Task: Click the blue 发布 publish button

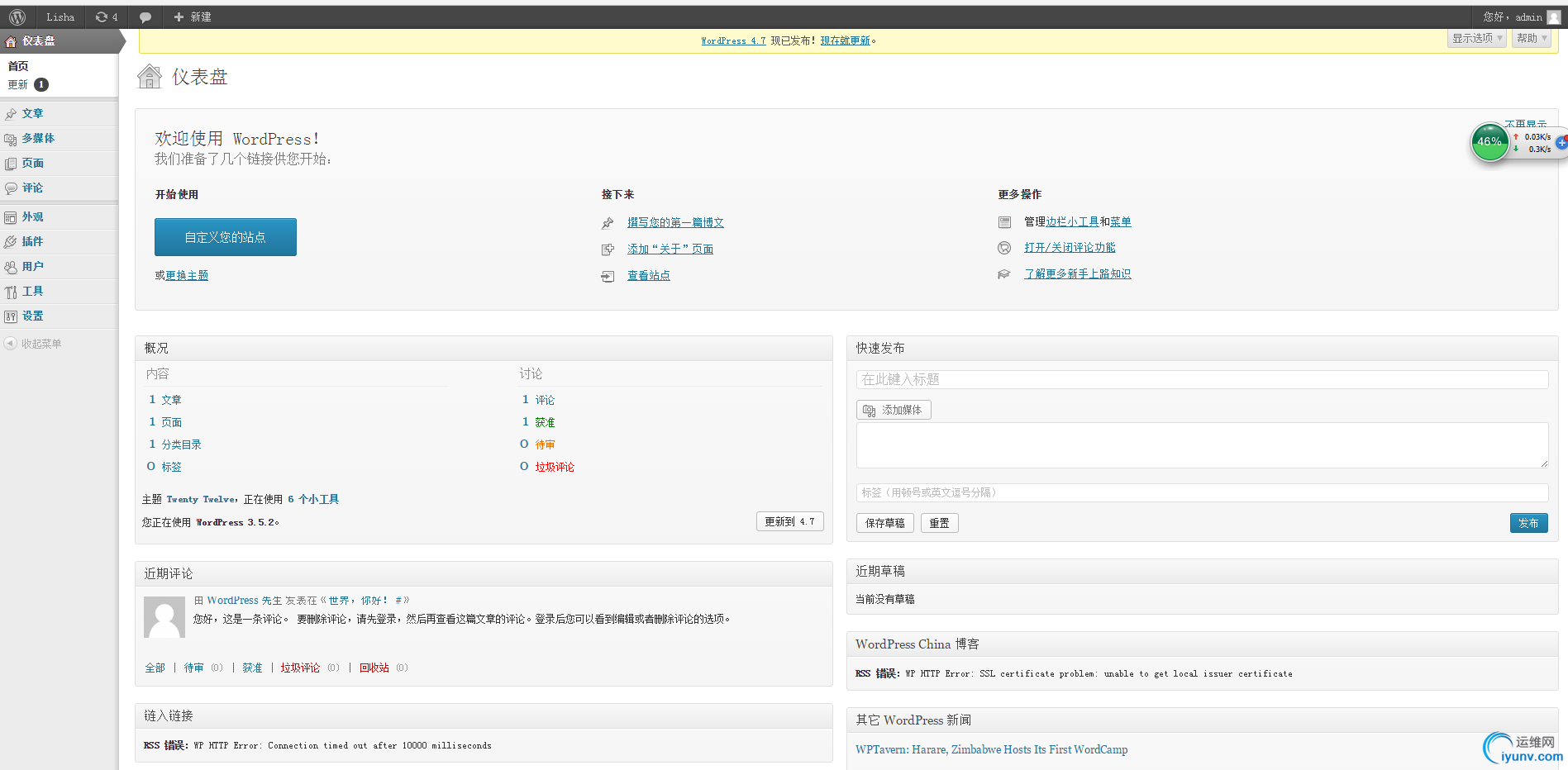Action: [x=1529, y=523]
